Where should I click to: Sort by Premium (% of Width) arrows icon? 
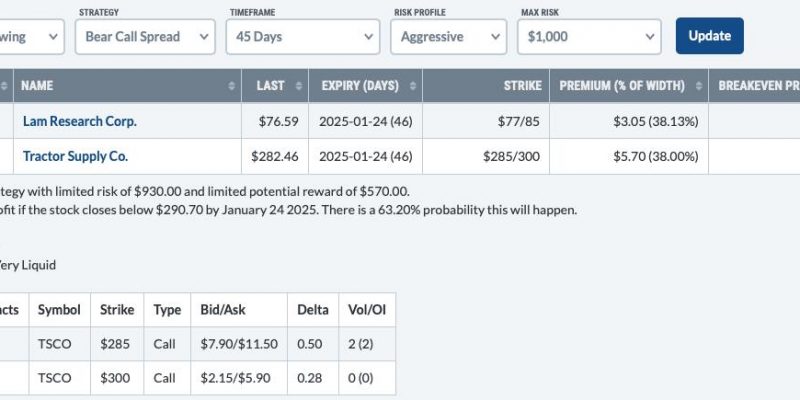[x=698, y=86]
